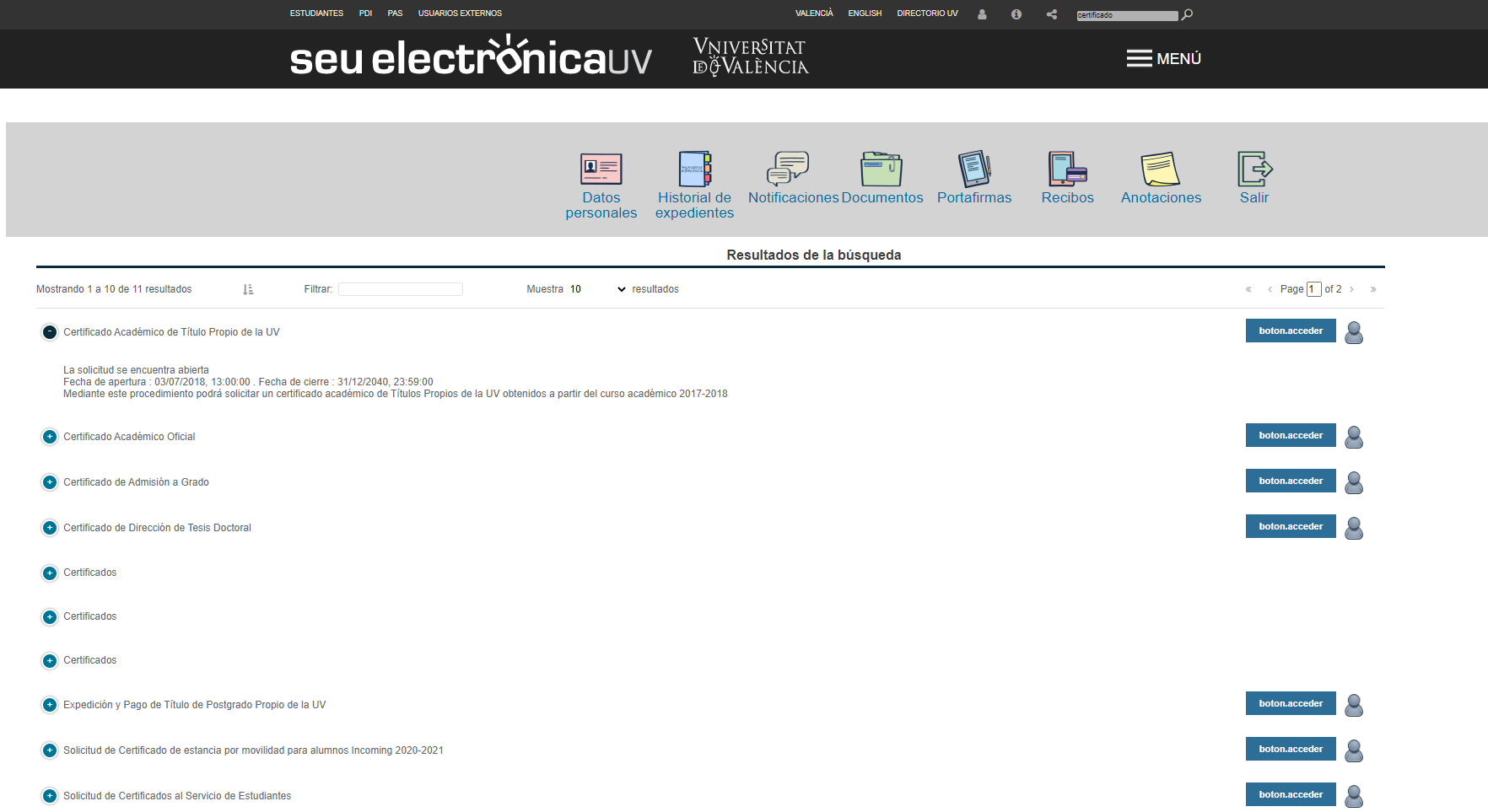Image resolution: width=1488 pixels, height=812 pixels.
Task: Click the search magnifier icon
Action: [1187, 14]
